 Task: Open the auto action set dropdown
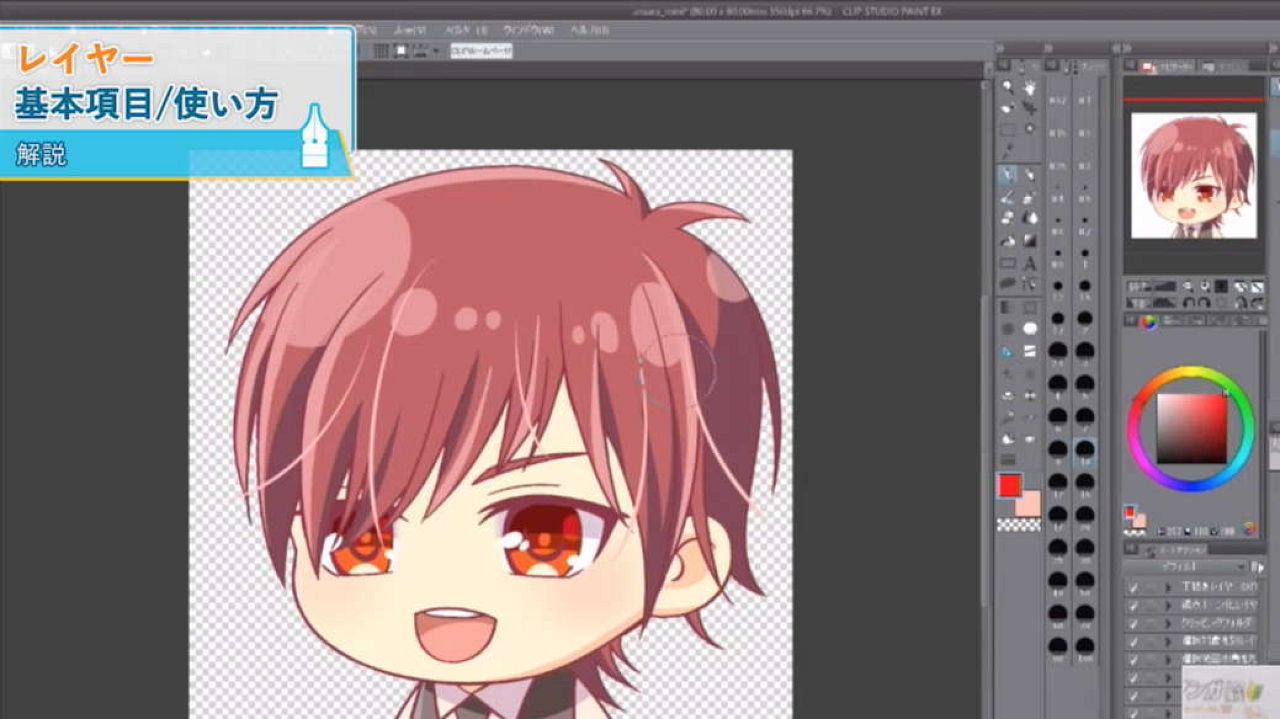point(1185,567)
